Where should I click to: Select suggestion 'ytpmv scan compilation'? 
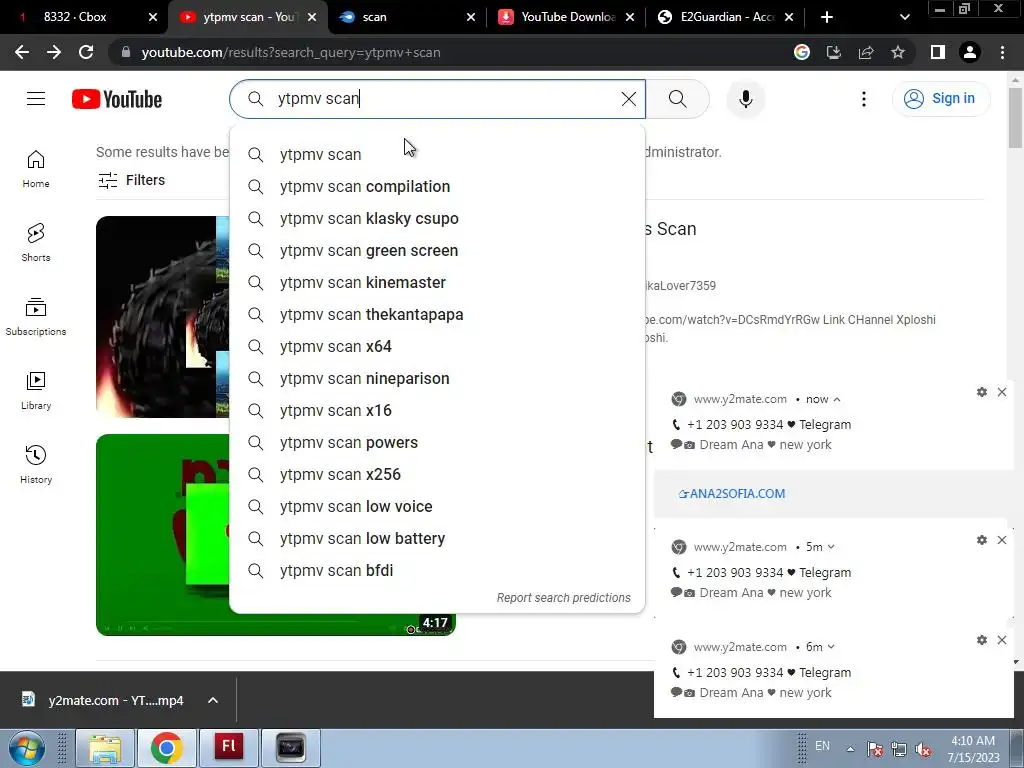(437, 187)
